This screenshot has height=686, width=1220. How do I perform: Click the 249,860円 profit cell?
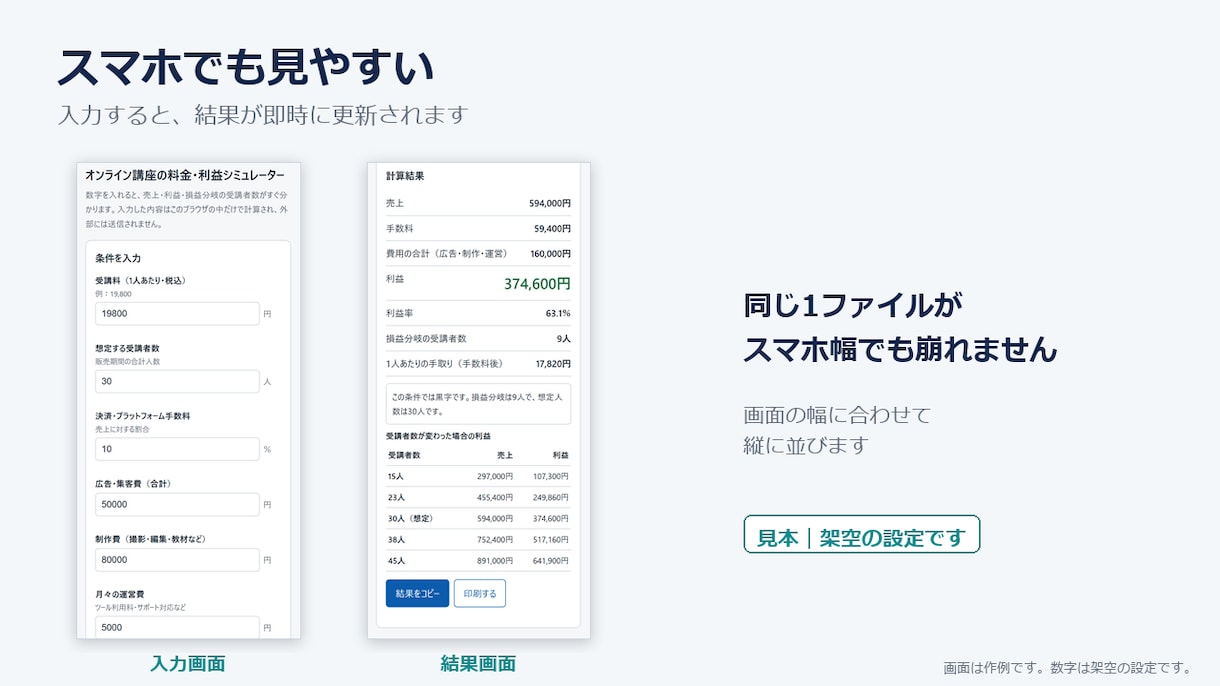(x=551, y=497)
